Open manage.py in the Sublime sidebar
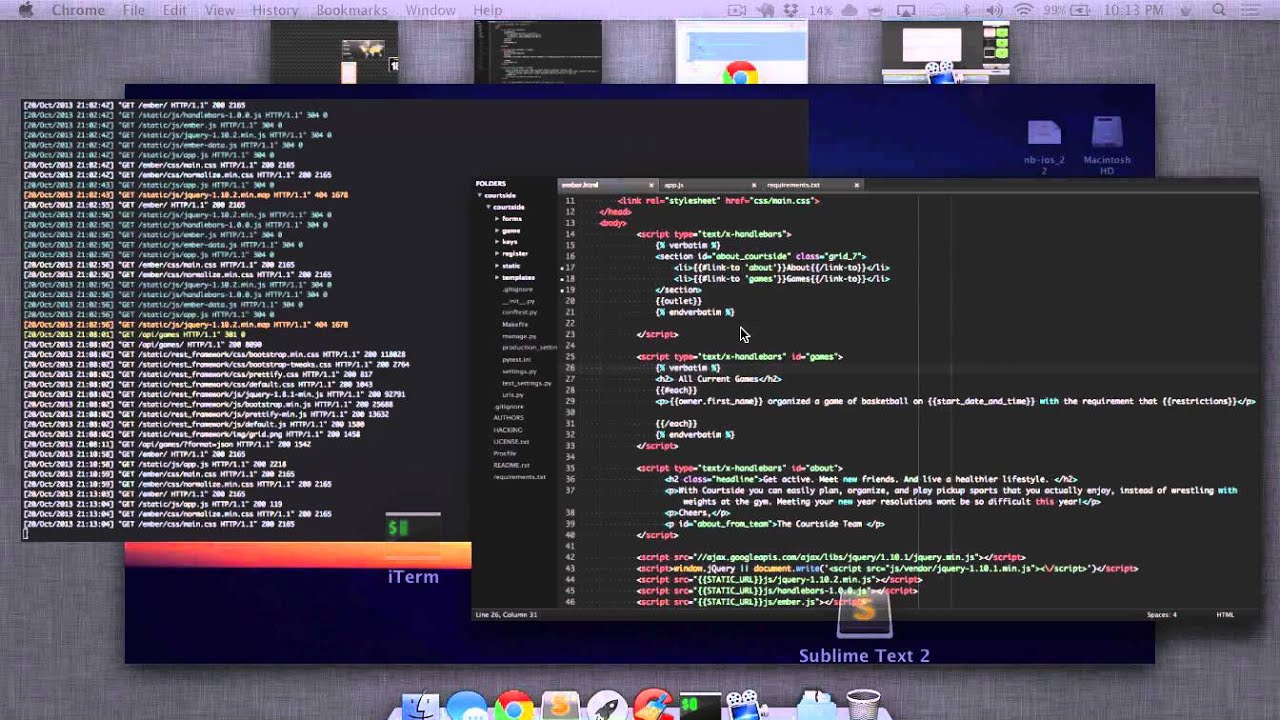Screen dimensions: 1280x720 click(519, 336)
